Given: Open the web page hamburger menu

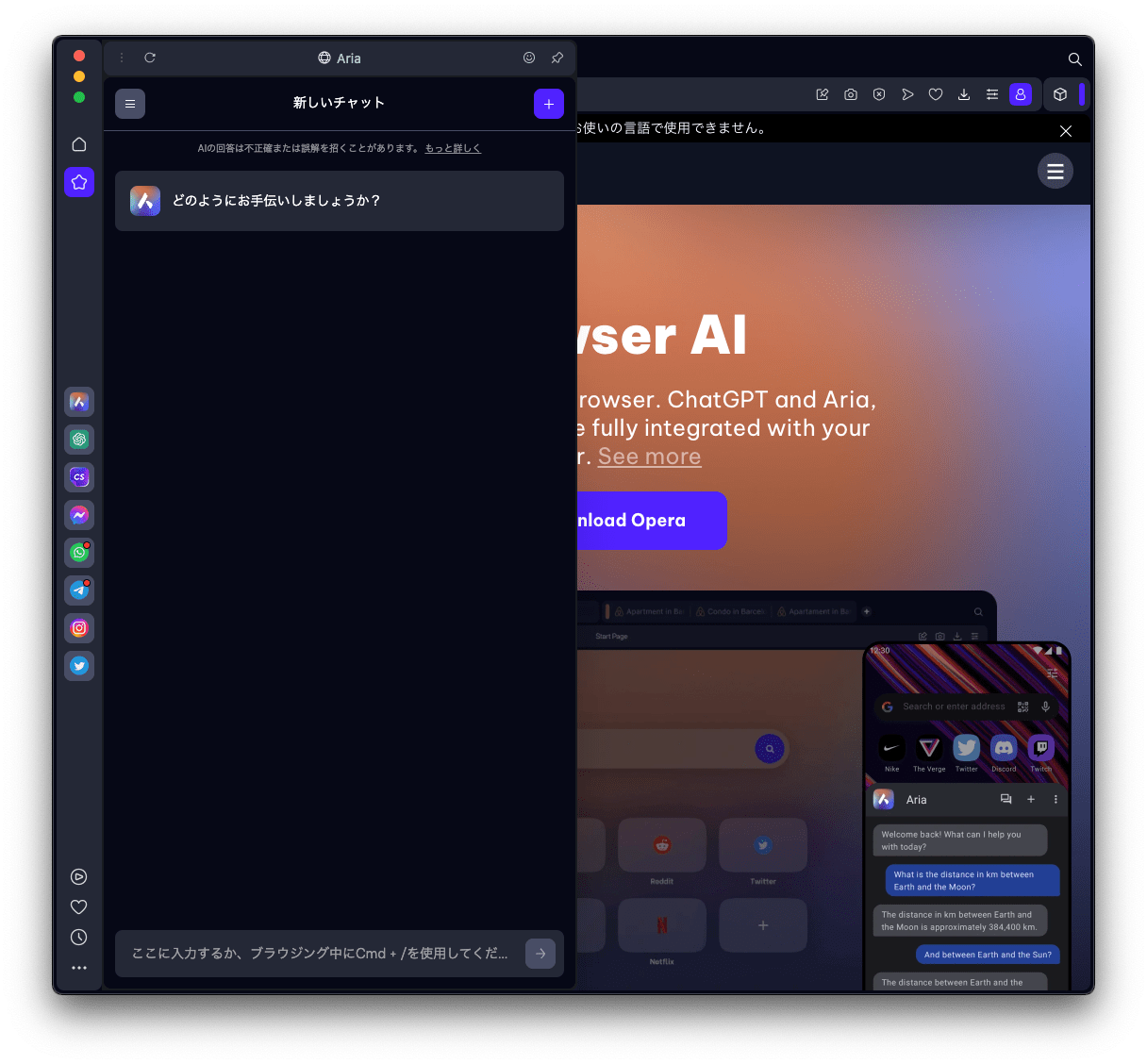Looking at the screenshot, I should [x=1056, y=171].
